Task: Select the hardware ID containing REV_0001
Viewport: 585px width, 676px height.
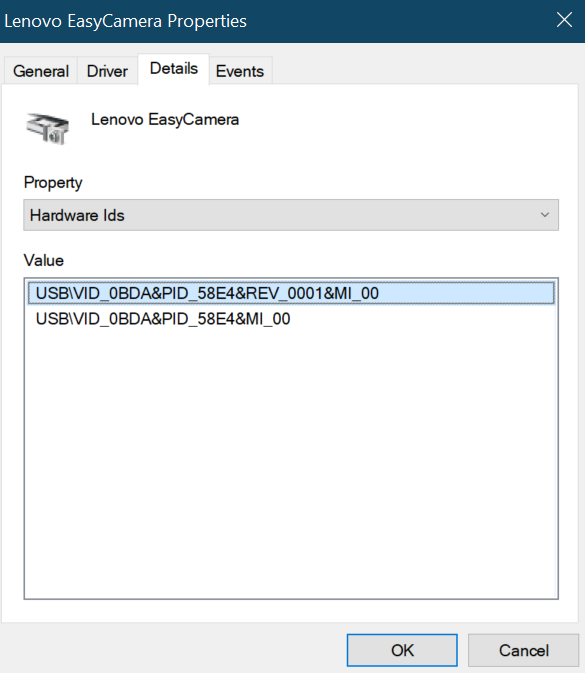Action: (291, 293)
